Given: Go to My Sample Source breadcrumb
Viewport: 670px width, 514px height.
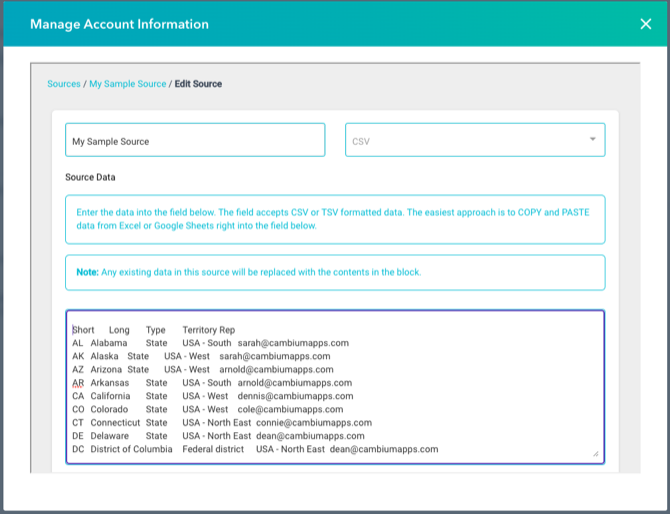Looking at the screenshot, I should coord(127,84).
